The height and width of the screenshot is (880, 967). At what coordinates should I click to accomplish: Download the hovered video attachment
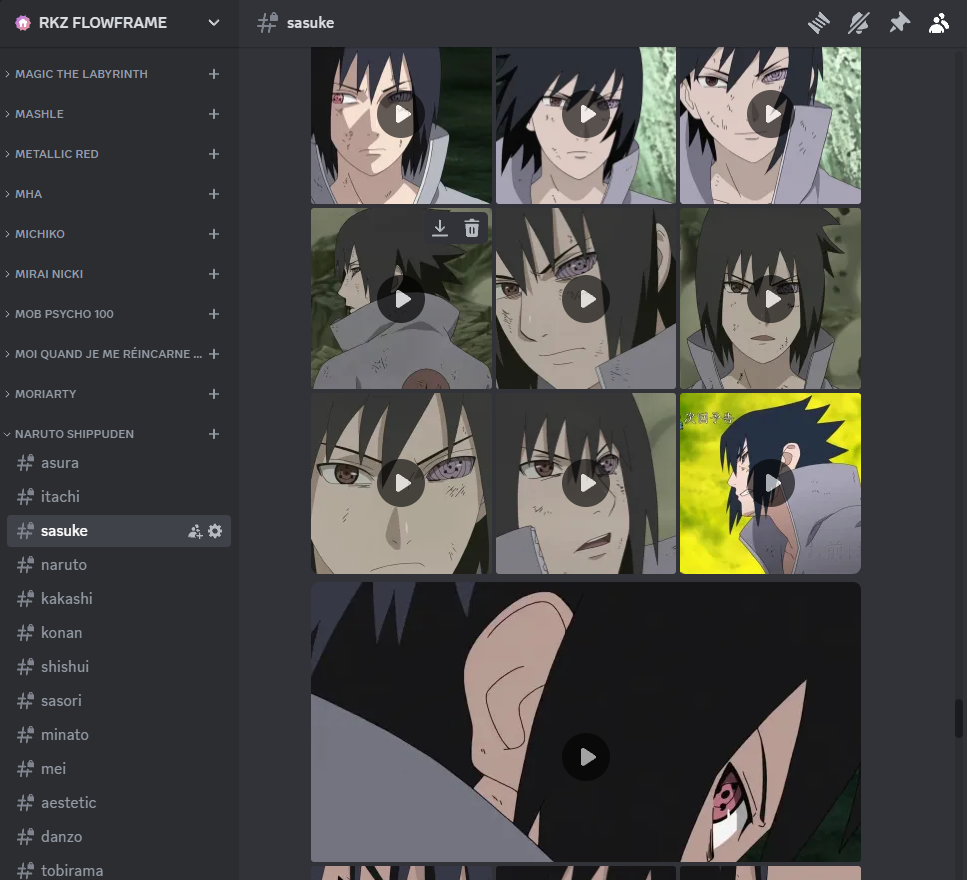(x=440, y=228)
